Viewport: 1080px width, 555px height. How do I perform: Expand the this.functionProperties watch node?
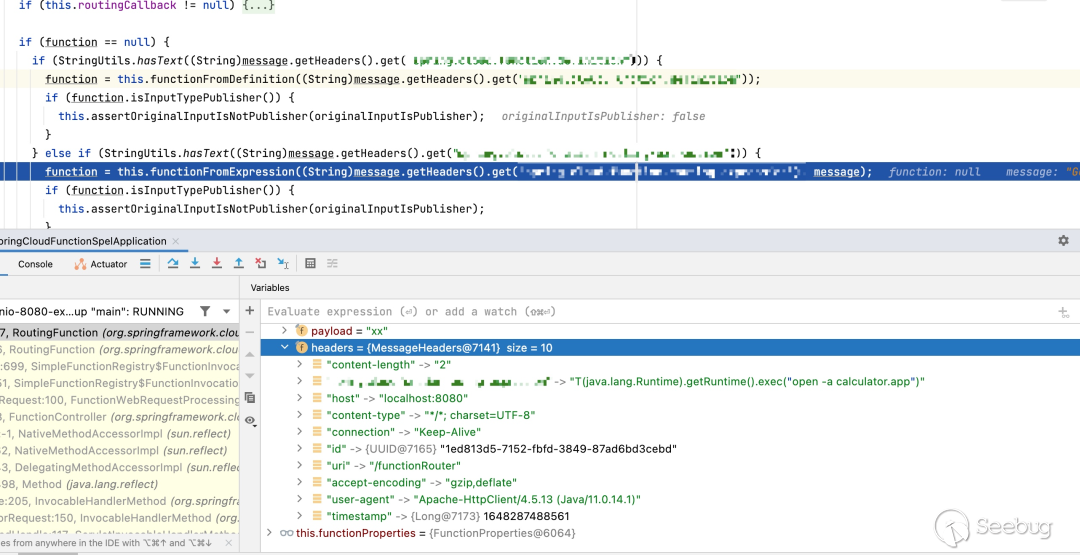coord(269,534)
